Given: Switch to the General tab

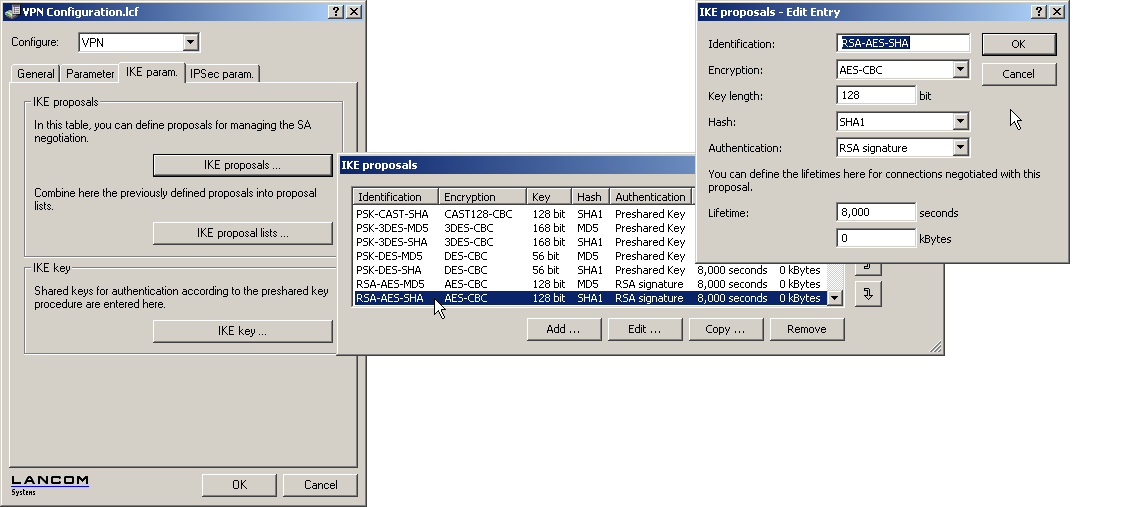Looking at the screenshot, I should (x=36, y=74).
